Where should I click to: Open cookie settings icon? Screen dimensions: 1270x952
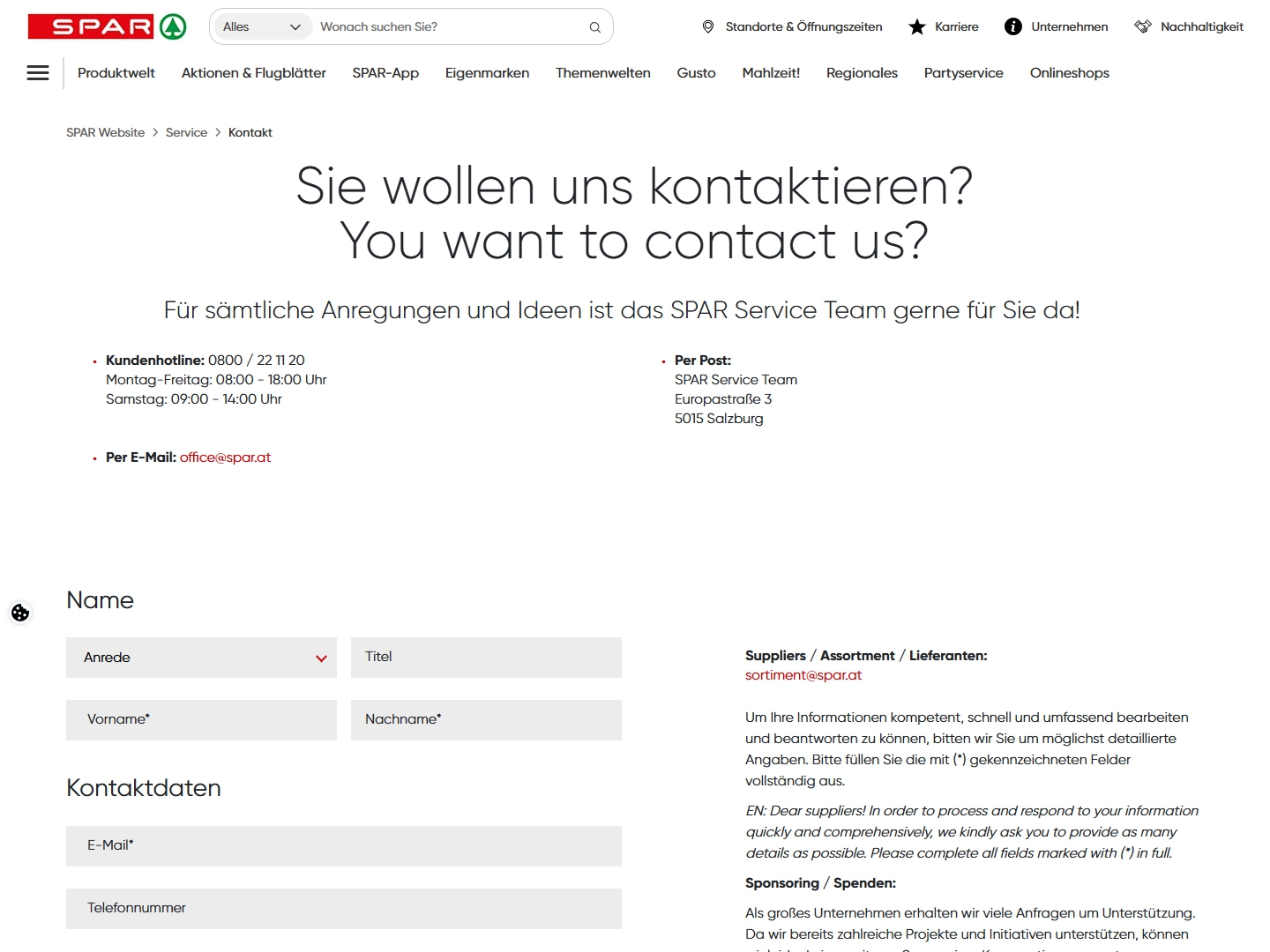(x=20, y=613)
